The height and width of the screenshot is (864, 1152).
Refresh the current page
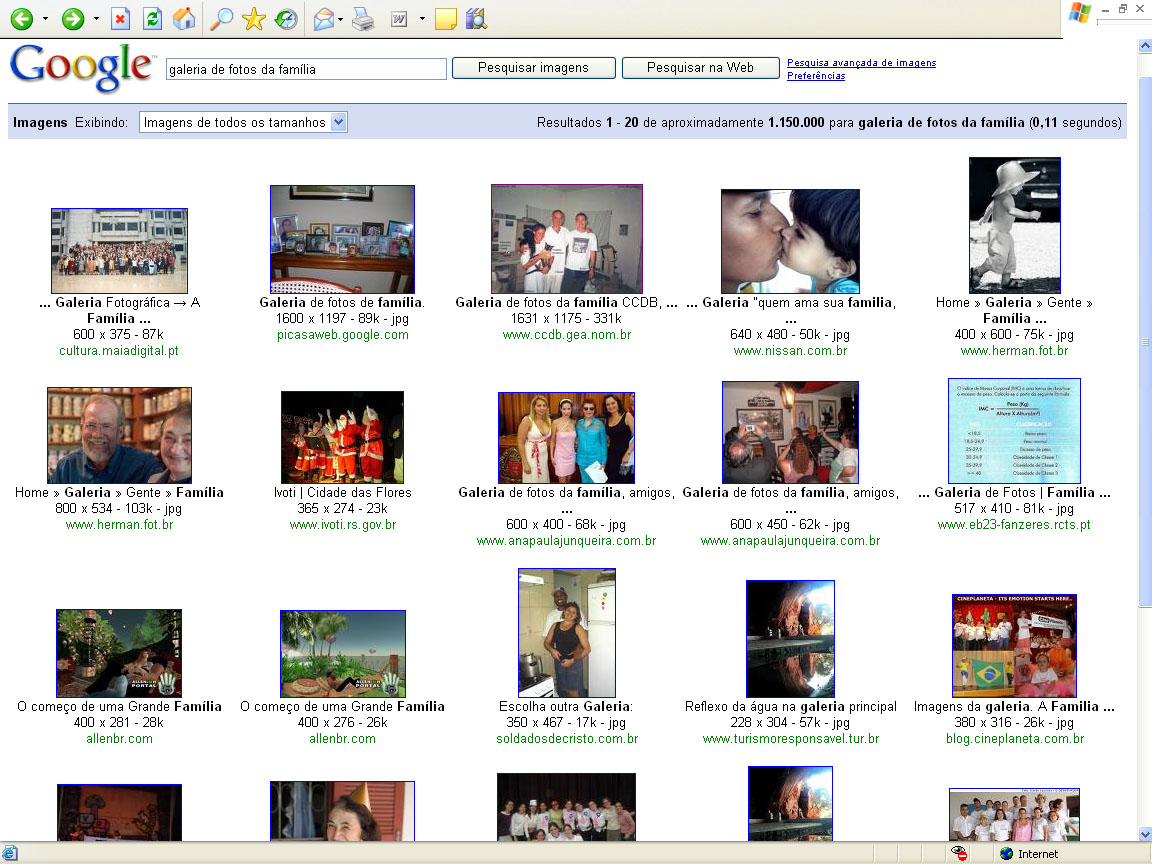click(152, 19)
